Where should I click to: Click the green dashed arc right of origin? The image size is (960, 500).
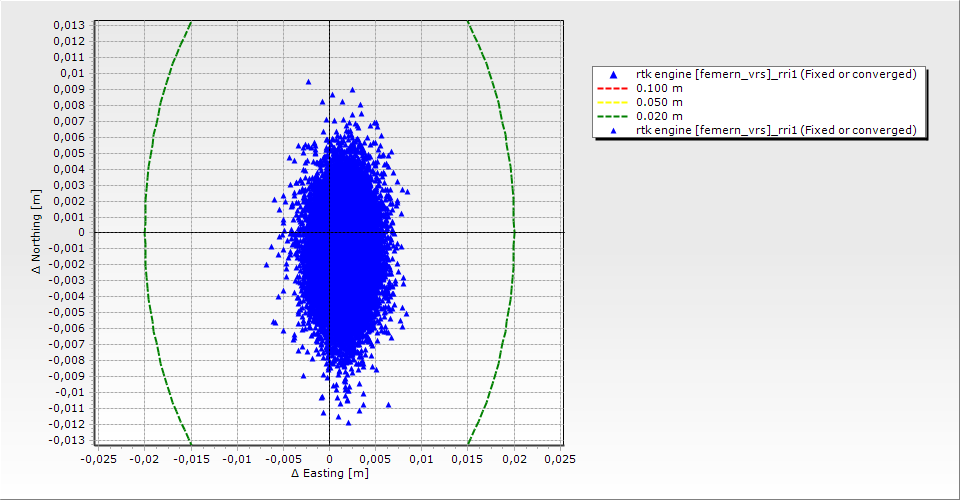[514, 232]
